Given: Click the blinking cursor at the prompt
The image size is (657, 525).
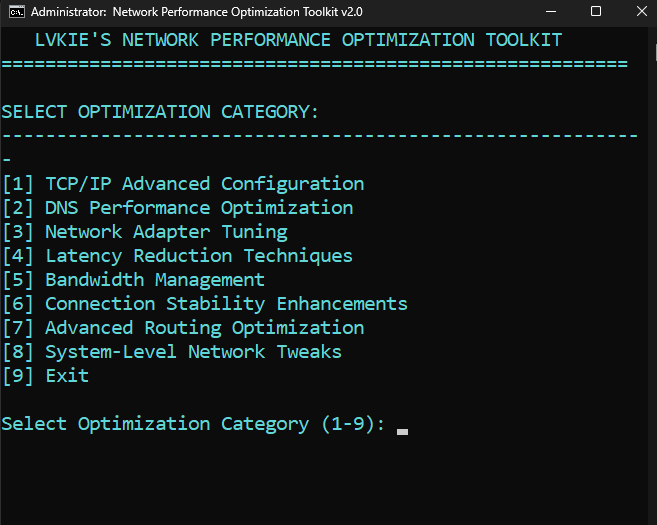Looking at the screenshot, I should coord(402,432).
